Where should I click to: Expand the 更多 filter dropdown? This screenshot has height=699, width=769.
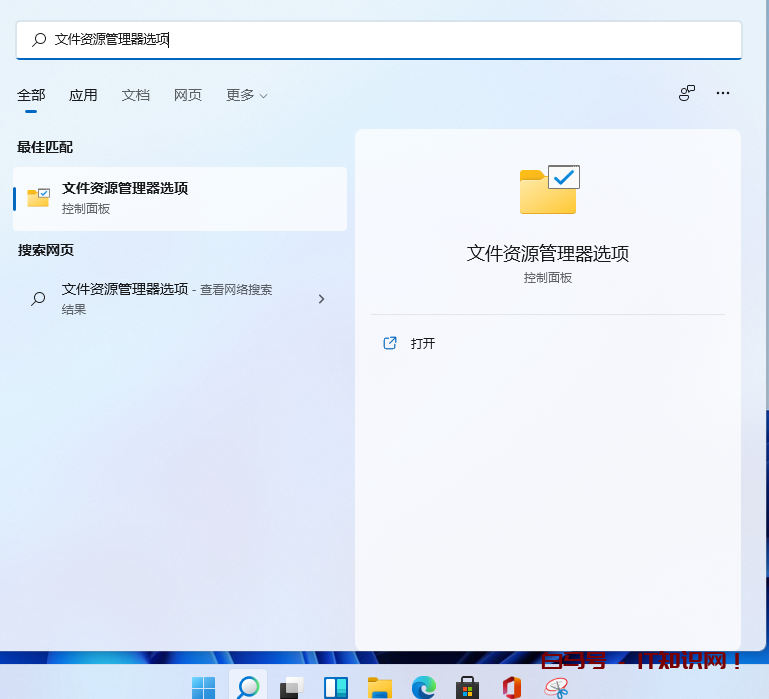coord(246,95)
